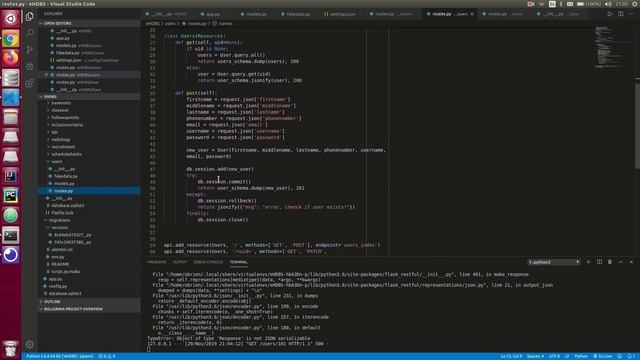Viewport: 640px width, 360px height.
Task: Open the Run and Debug view
Action: (x=29, y=66)
